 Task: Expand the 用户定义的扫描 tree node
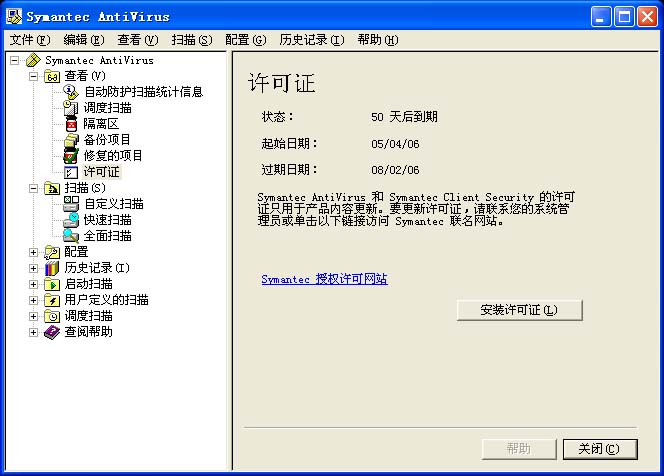33,301
